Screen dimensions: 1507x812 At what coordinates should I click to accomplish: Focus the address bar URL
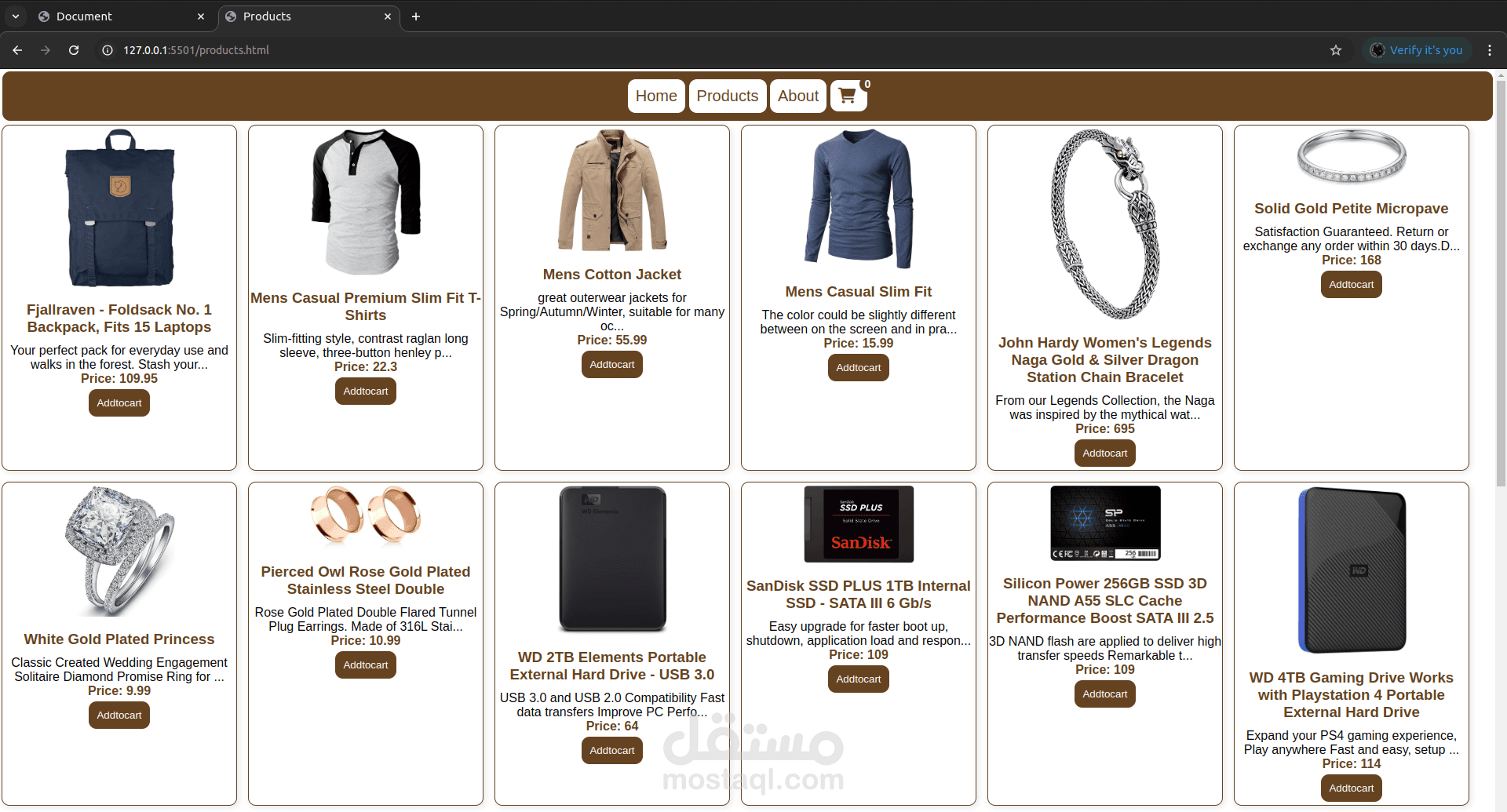[x=196, y=50]
